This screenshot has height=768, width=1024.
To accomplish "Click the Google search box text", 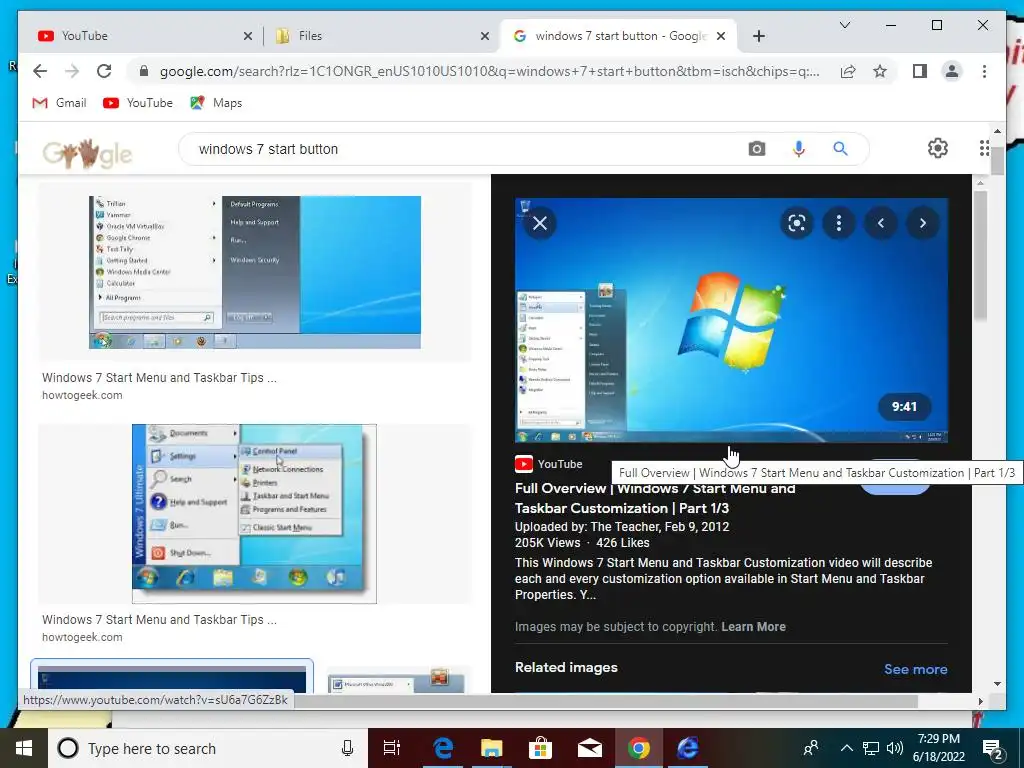I will click(x=268, y=149).
